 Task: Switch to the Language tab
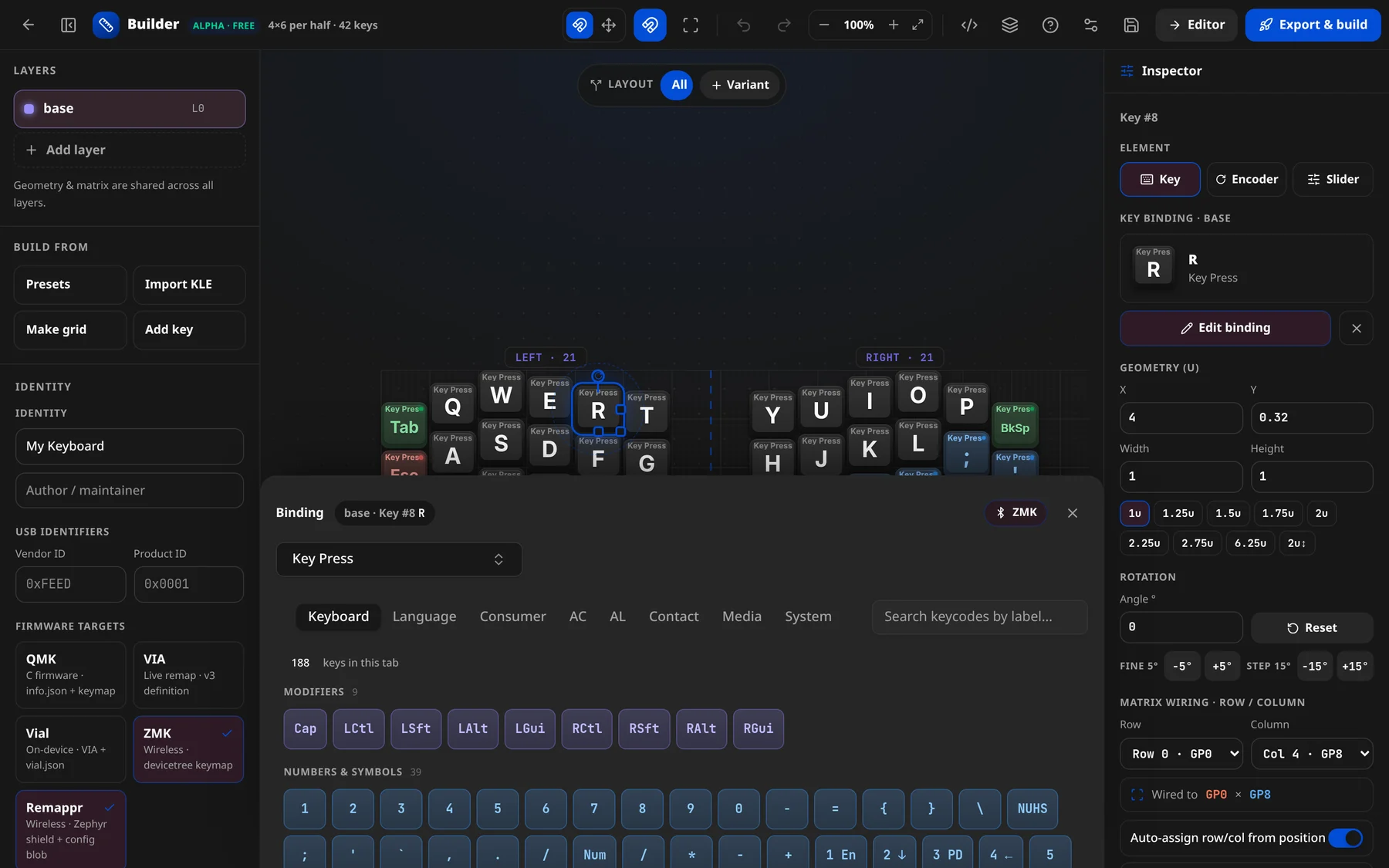[x=424, y=616]
